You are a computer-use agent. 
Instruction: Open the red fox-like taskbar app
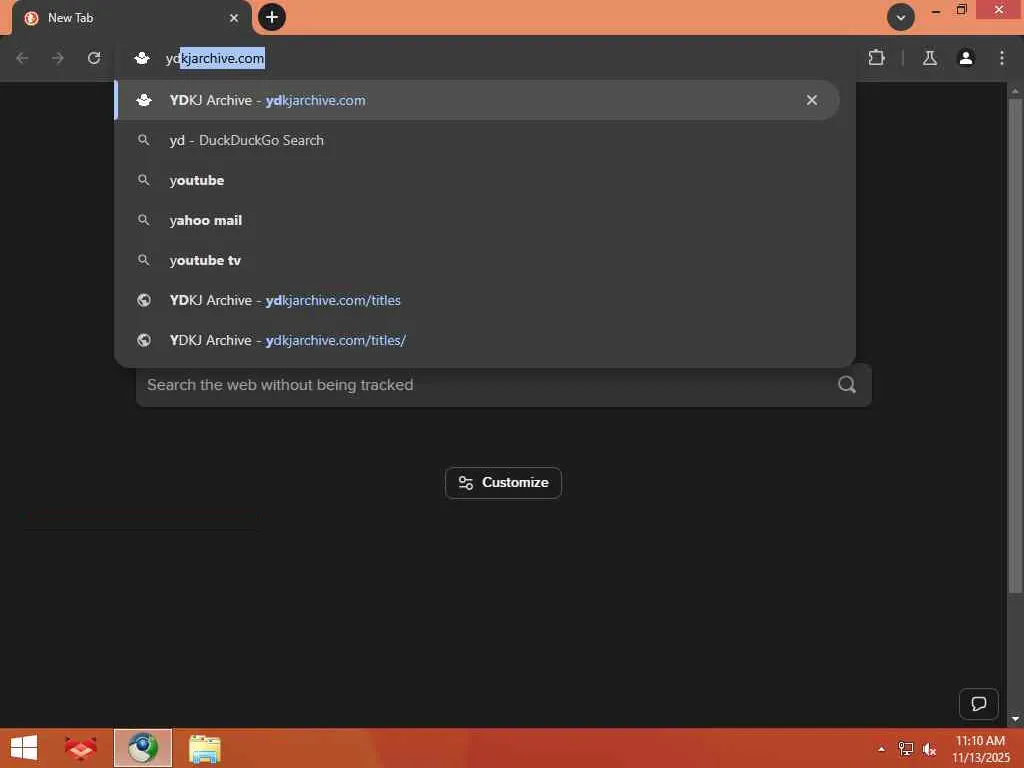[x=81, y=748]
